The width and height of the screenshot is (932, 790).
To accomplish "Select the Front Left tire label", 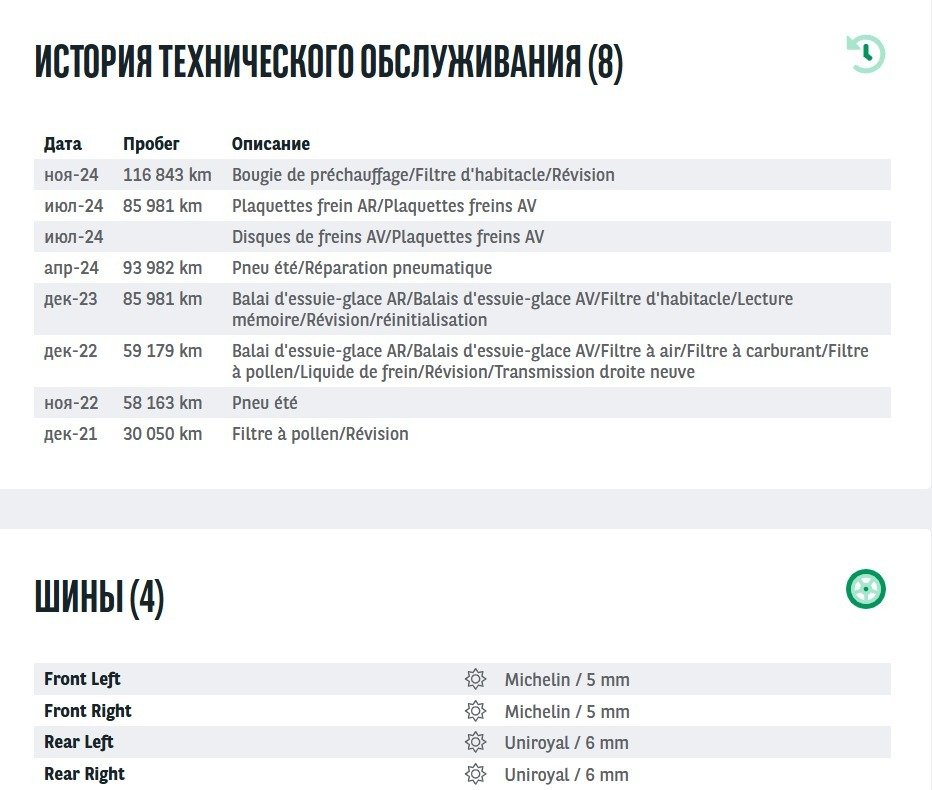I will click(x=82, y=679).
